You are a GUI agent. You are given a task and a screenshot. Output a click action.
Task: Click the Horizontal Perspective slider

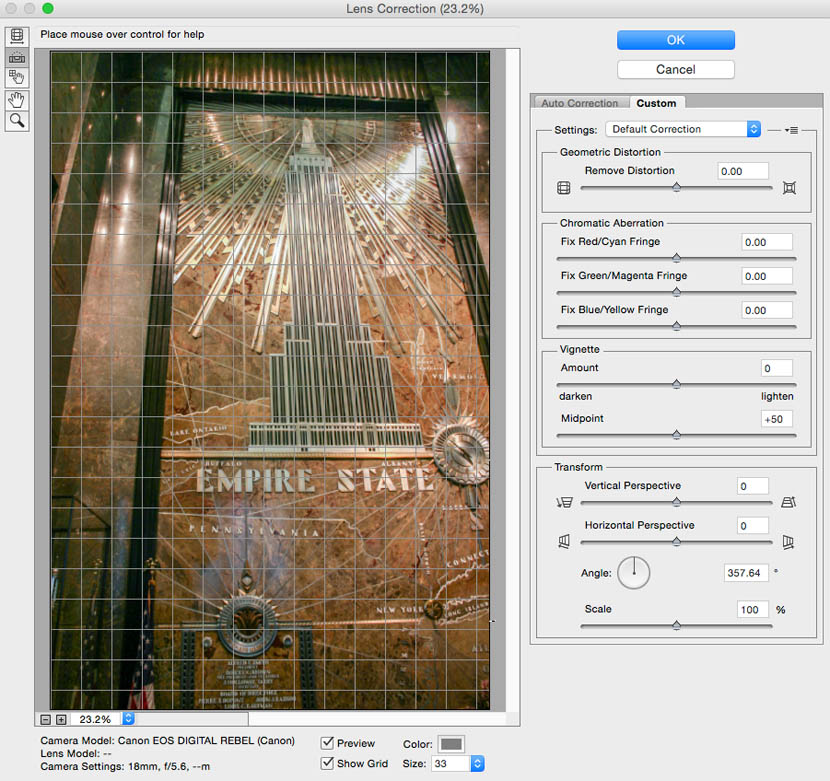click(x=676, y=542)
